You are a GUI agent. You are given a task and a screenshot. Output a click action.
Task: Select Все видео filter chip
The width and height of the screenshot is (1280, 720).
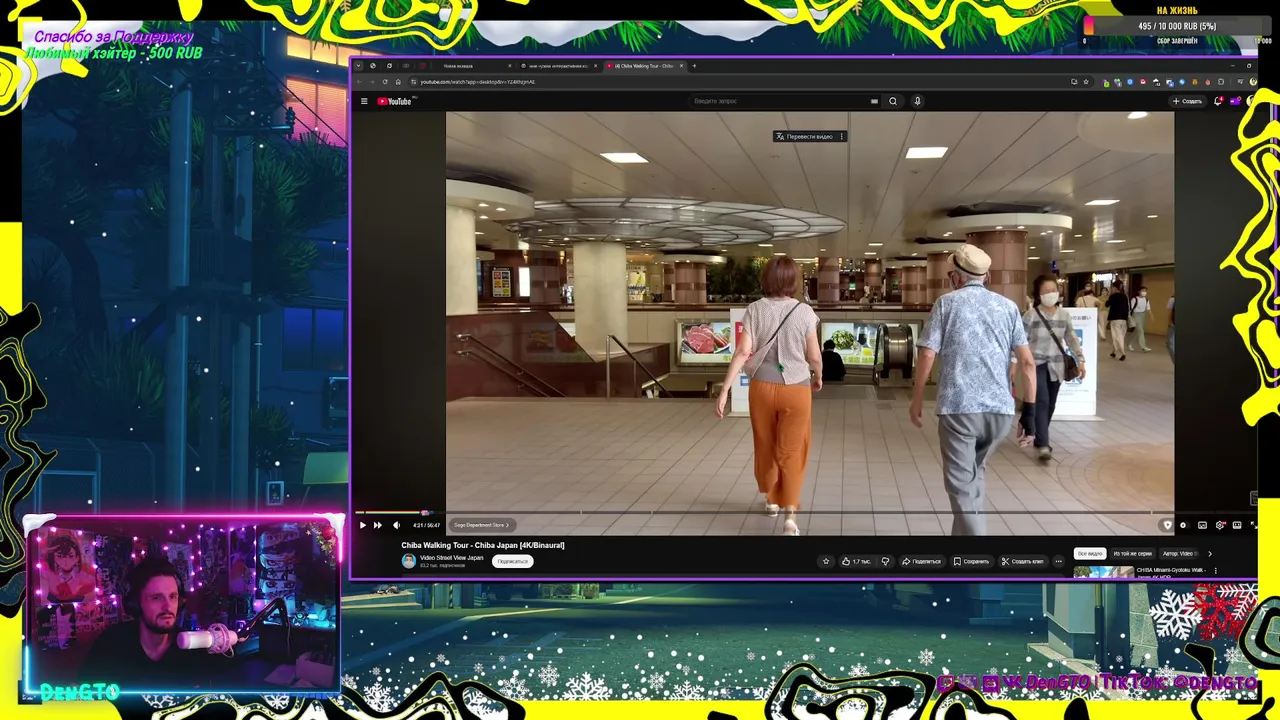tap(1090, 553)
